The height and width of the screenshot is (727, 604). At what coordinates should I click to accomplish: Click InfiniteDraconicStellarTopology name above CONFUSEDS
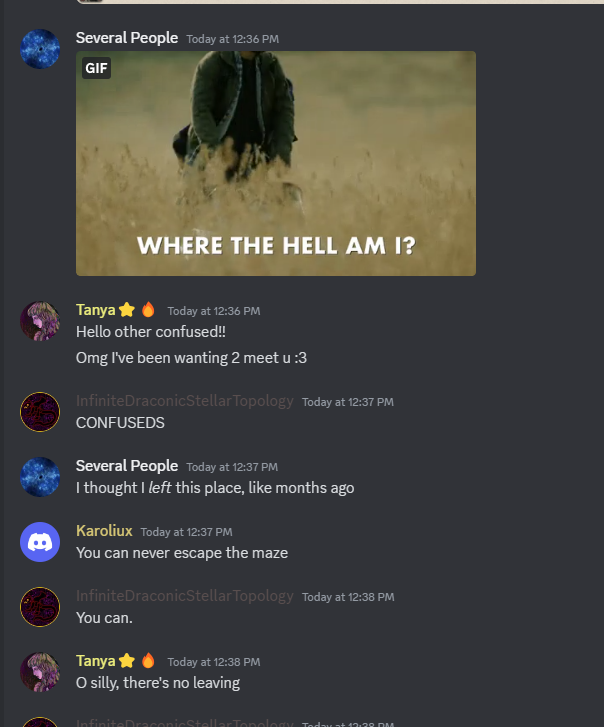tap(185, 401)
